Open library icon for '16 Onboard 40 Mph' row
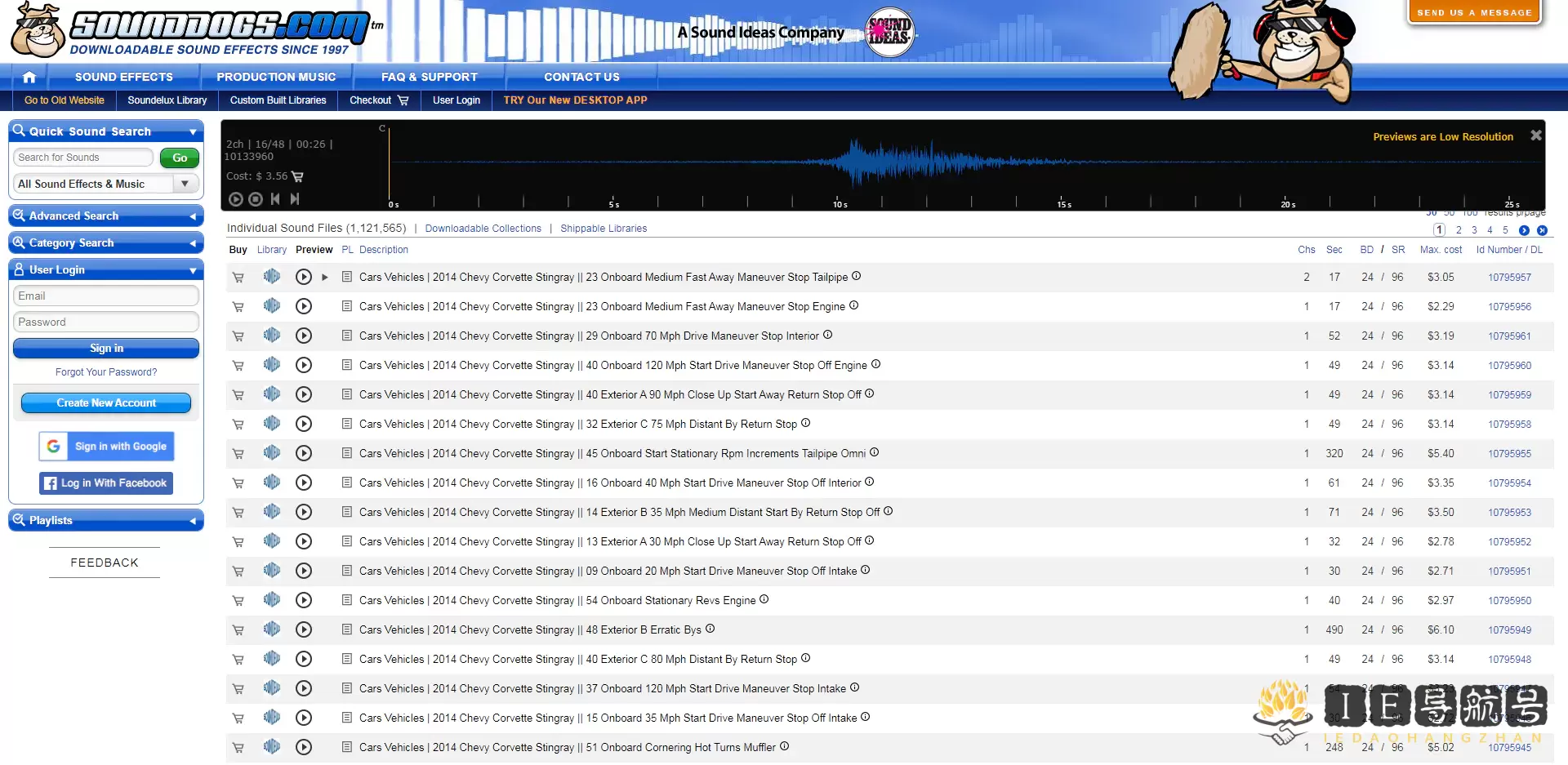 tap(272, 483)
